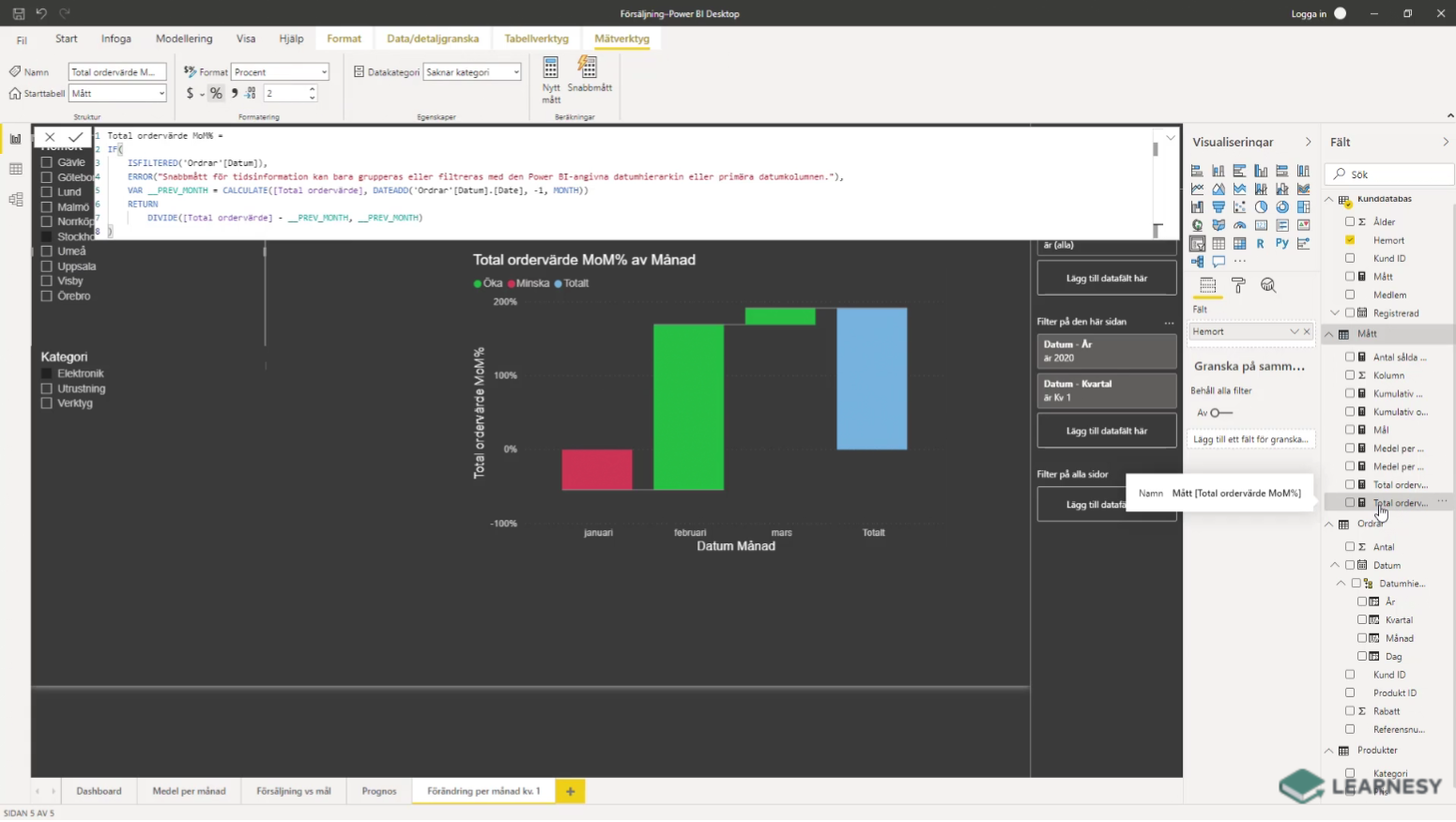Toggle Behåll alla filter switch
Screen dimensions: 1456x822
(1220, 413)
